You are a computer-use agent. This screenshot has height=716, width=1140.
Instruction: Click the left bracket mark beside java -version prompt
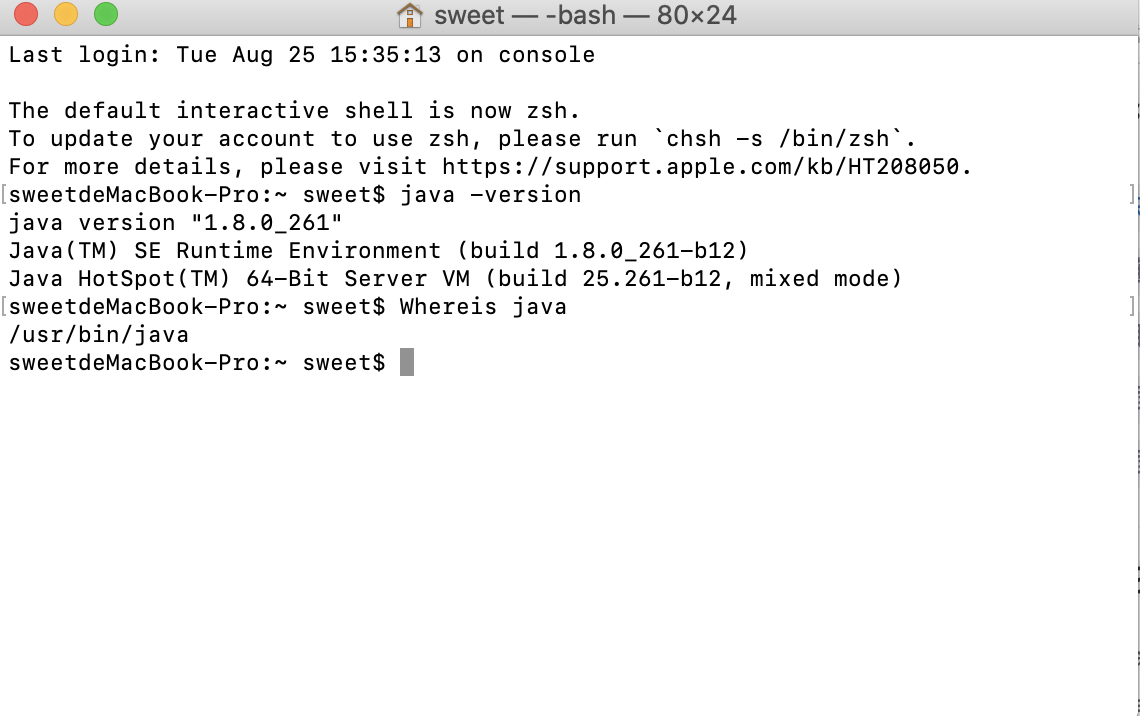pyautogui.click(x=4, y=194)
